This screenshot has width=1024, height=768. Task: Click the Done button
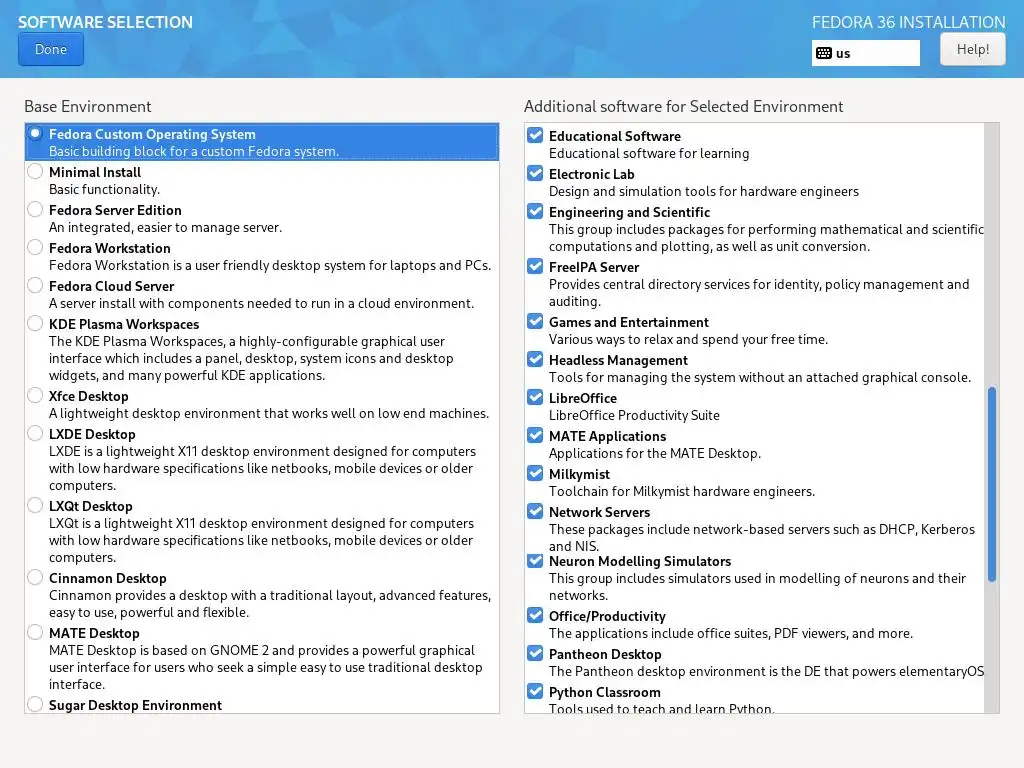click(51, 50)
